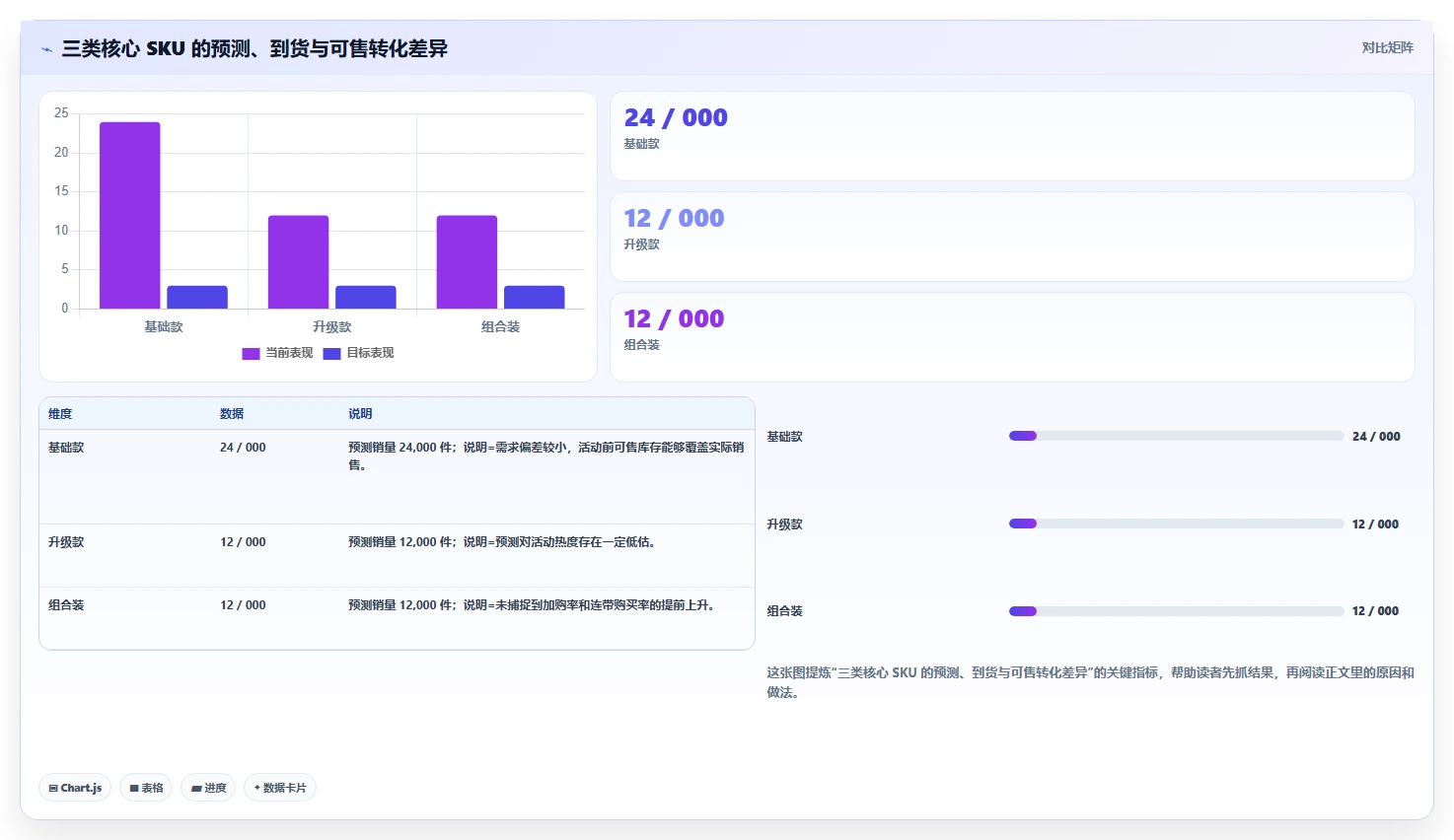Click the 组合装 row's 12 / 000 cell

(x=243, y=605)
